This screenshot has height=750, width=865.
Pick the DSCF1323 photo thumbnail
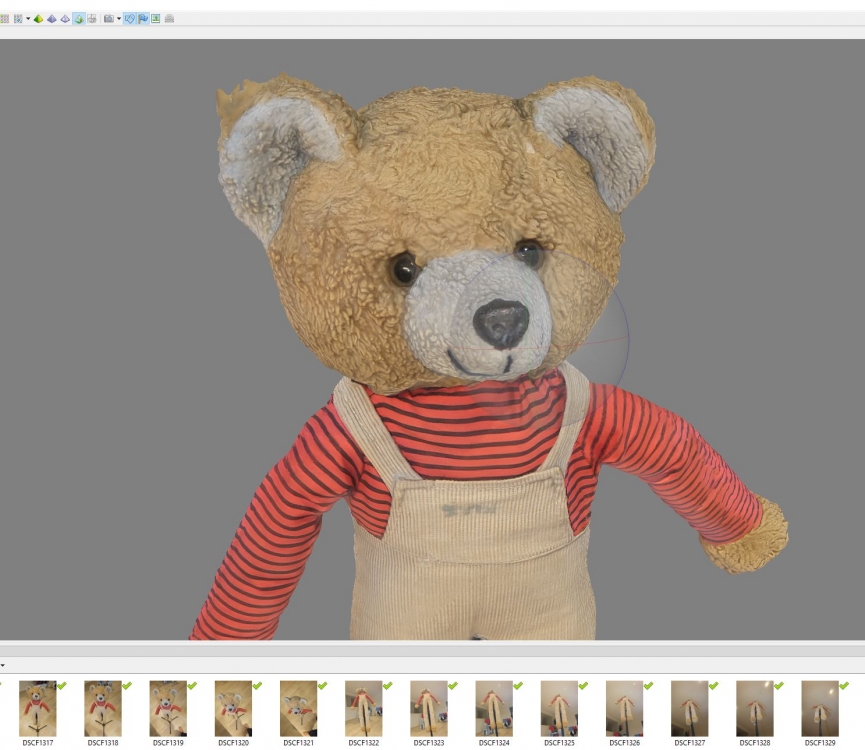pos(428,708)
